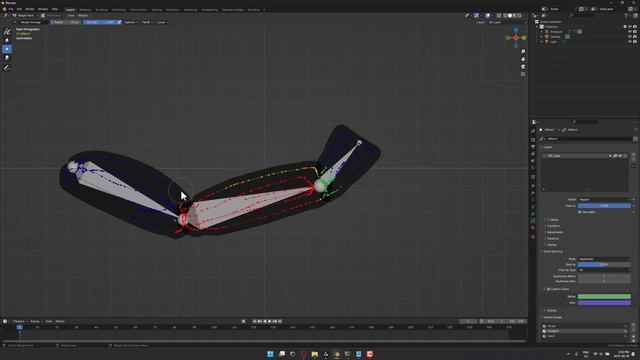This screenshot has width=640, height=360.
Task: Expand the Adjustments subpanel
Action: 554,232
